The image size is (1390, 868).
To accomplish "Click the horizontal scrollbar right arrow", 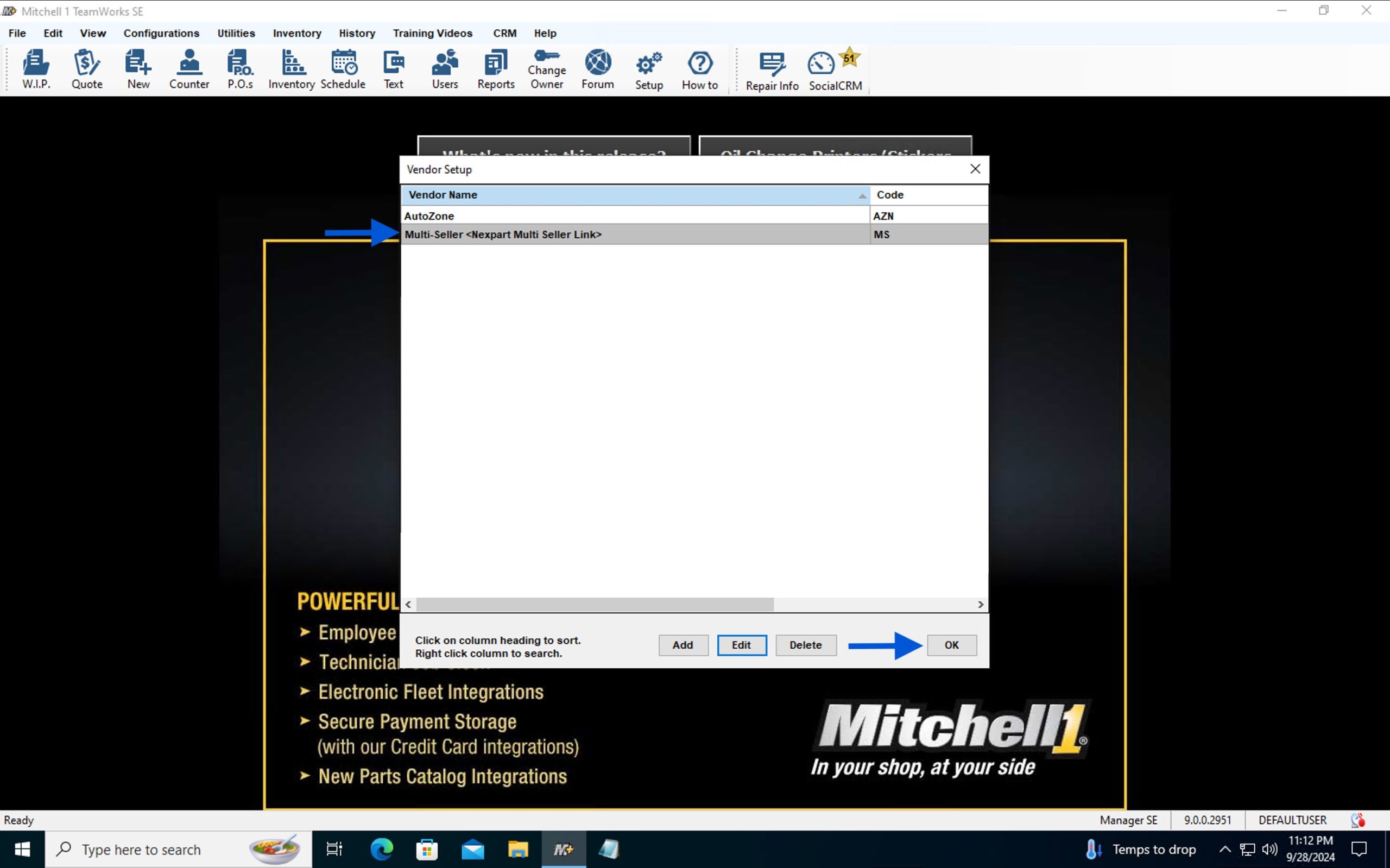I will pyautogui.click(x=981, y=605).
